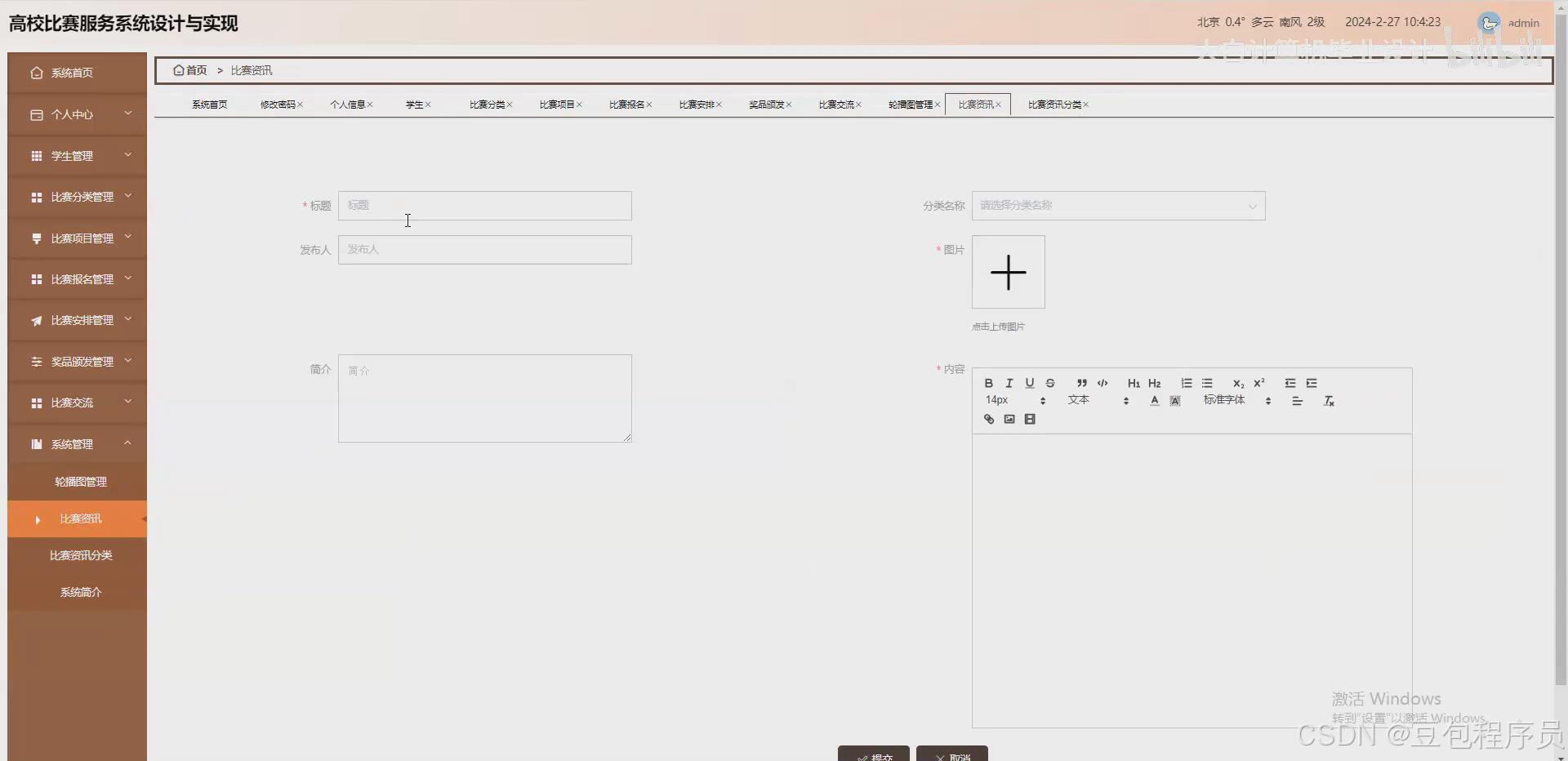Clear text formatting in the editor

[x=1329, y=401]
